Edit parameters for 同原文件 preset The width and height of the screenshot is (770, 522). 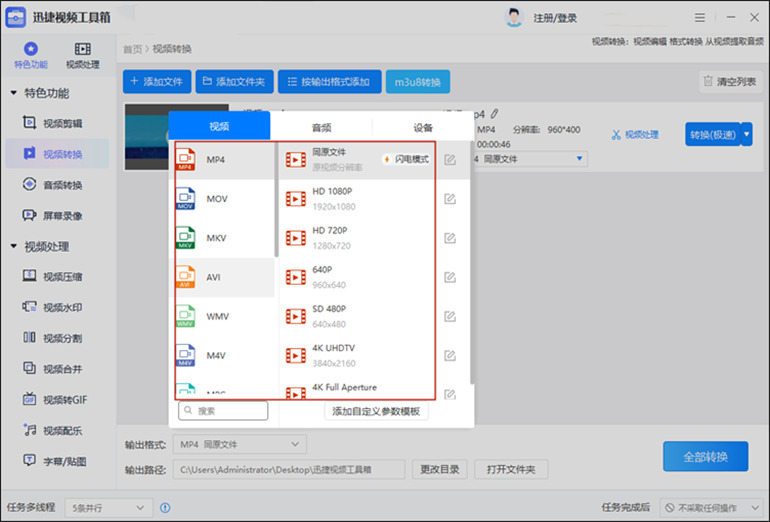[450, 160]
